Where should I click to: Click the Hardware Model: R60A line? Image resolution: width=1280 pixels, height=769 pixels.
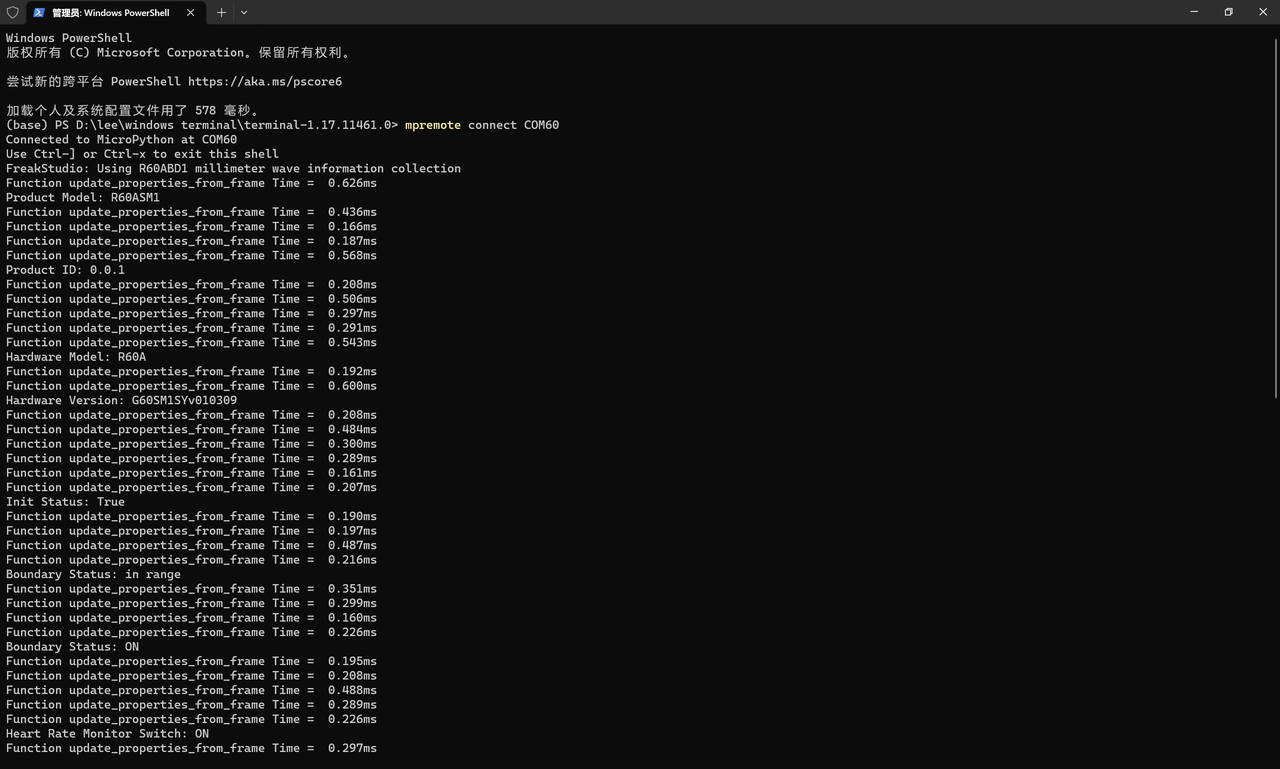[76, 357]
